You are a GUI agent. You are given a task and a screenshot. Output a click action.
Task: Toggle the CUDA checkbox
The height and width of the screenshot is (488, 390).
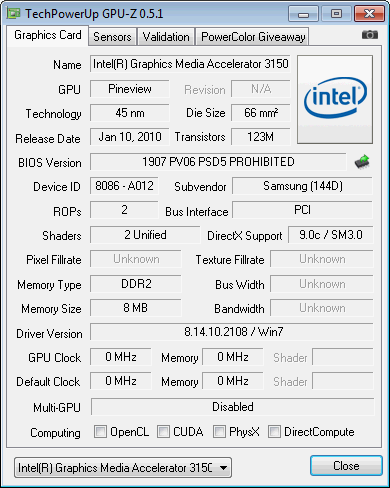163,431
